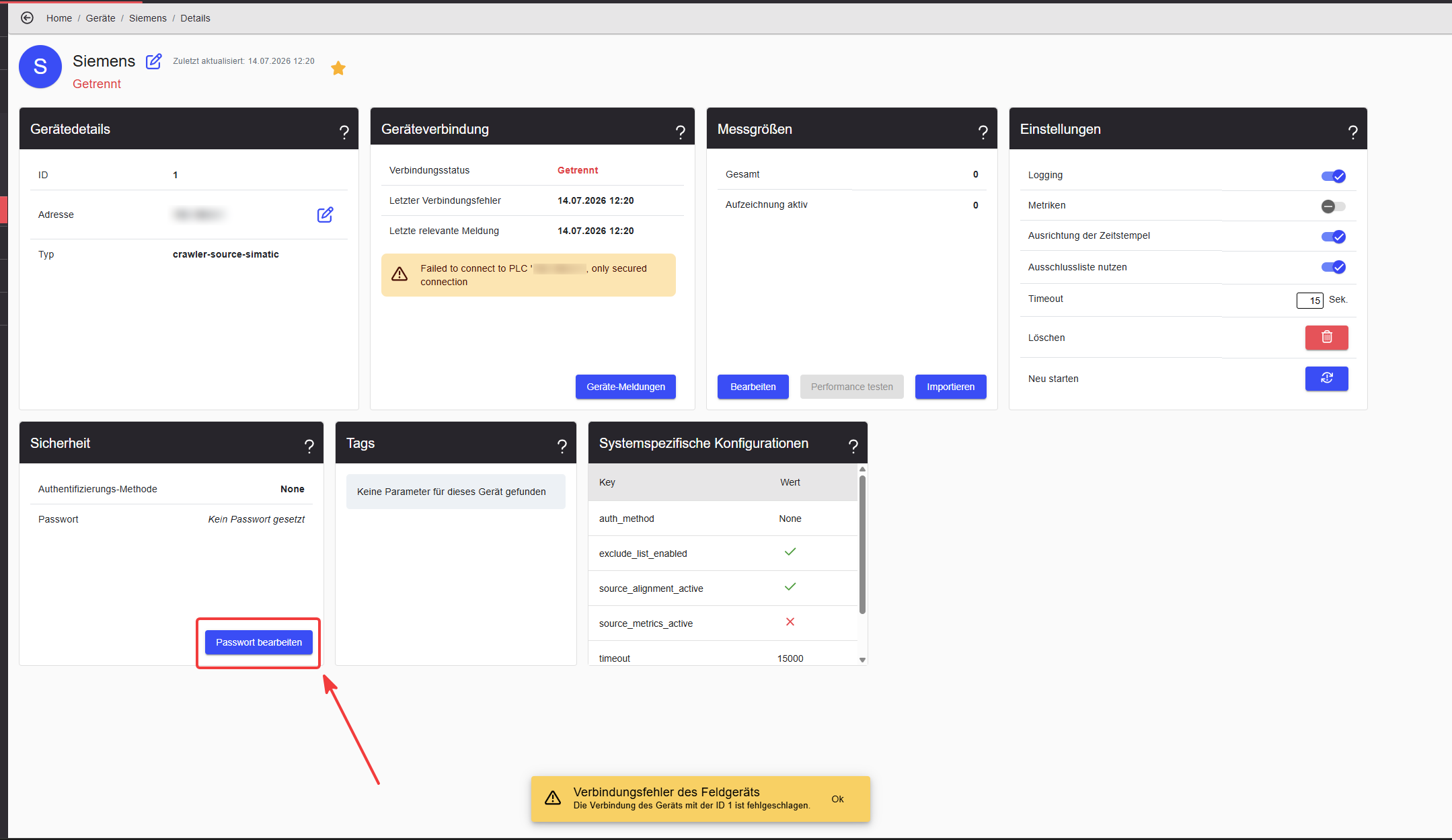Toggle Ausrichtung der Zeitstempel switch
Image resolution: width=1452 pixels, height=840 pixels.
(1333, 237)
